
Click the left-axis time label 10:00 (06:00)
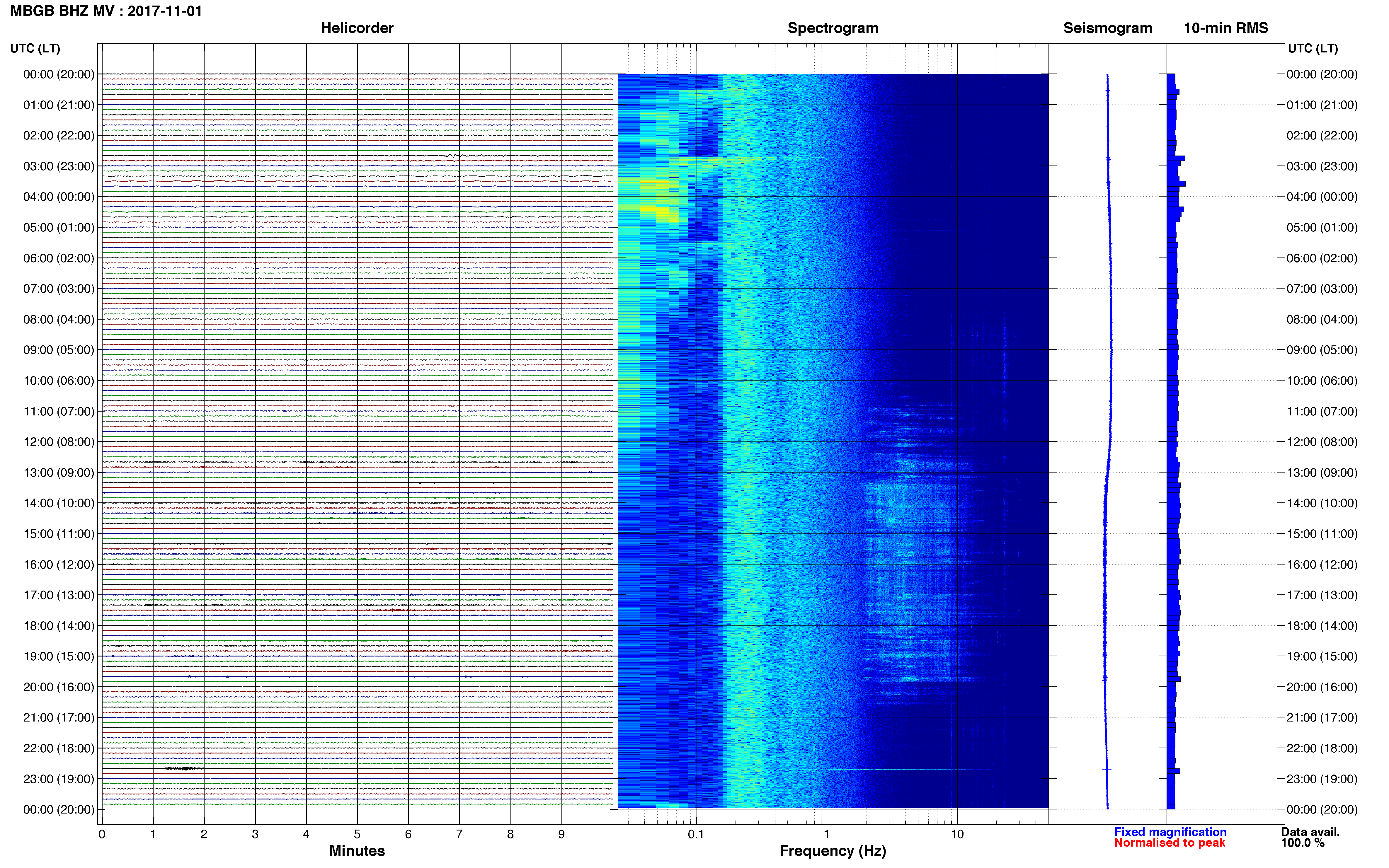click(59, 381)
